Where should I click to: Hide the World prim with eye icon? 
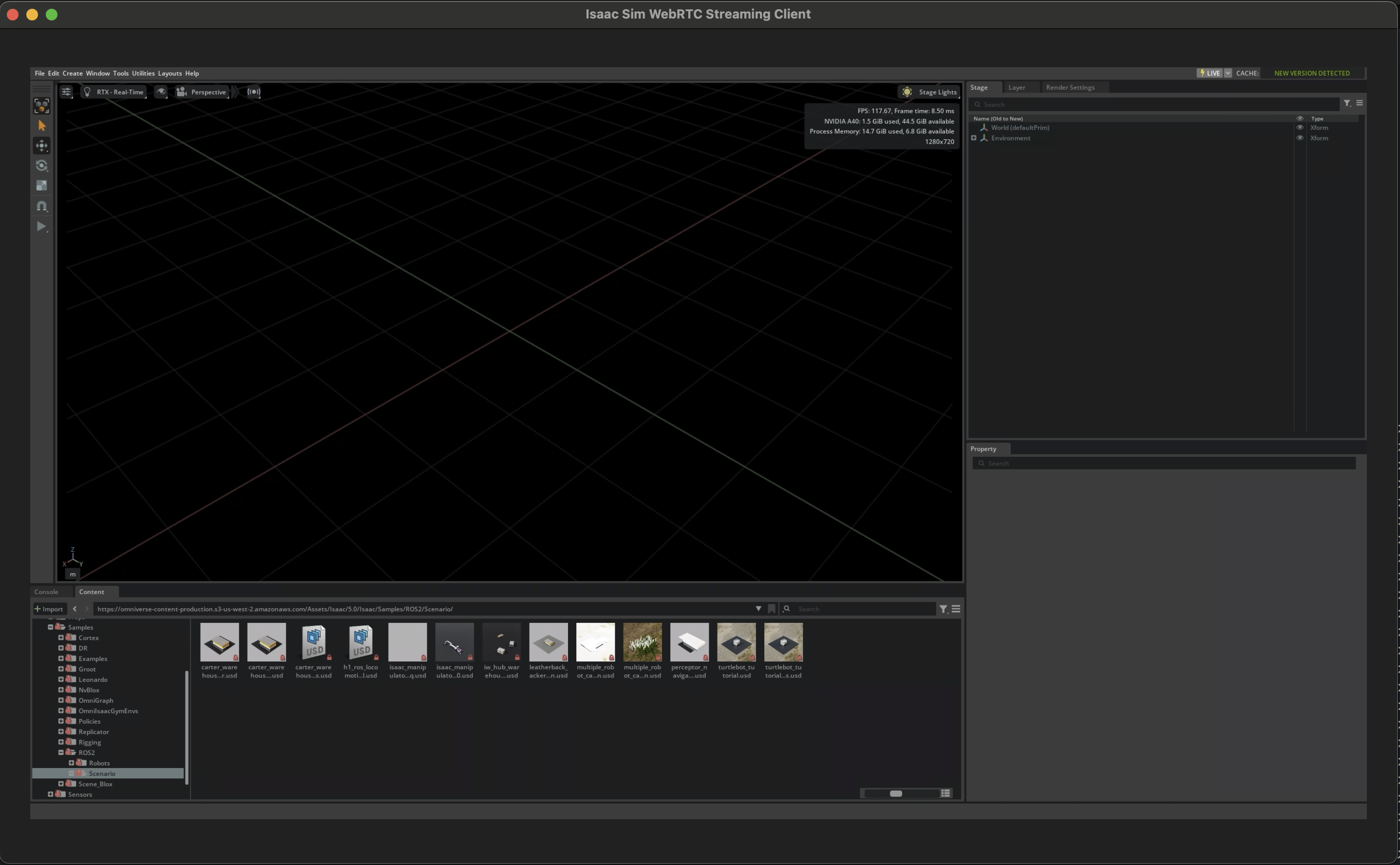click(x=1299, y=128)
